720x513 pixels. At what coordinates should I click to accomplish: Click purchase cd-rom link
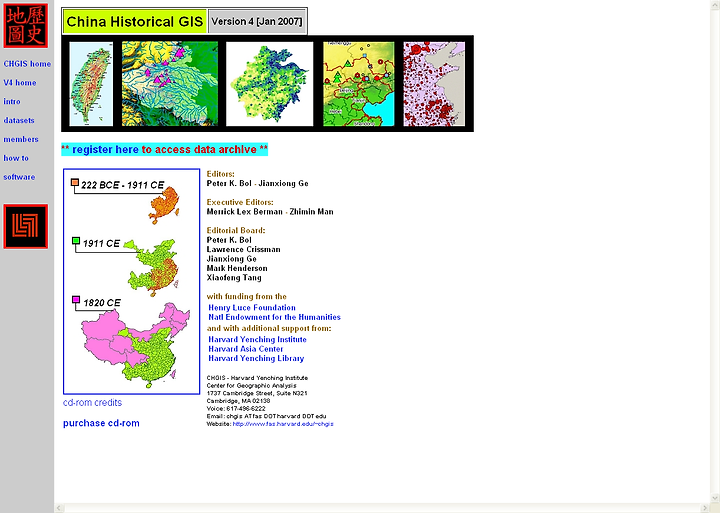tap(101, 423)
